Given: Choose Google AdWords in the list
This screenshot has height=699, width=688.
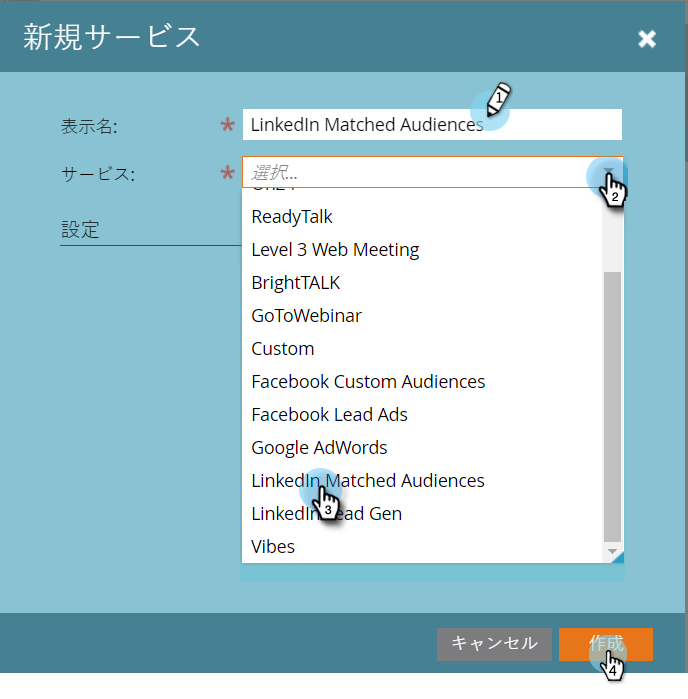Looking at the screenshot, I should click(422, 448).
